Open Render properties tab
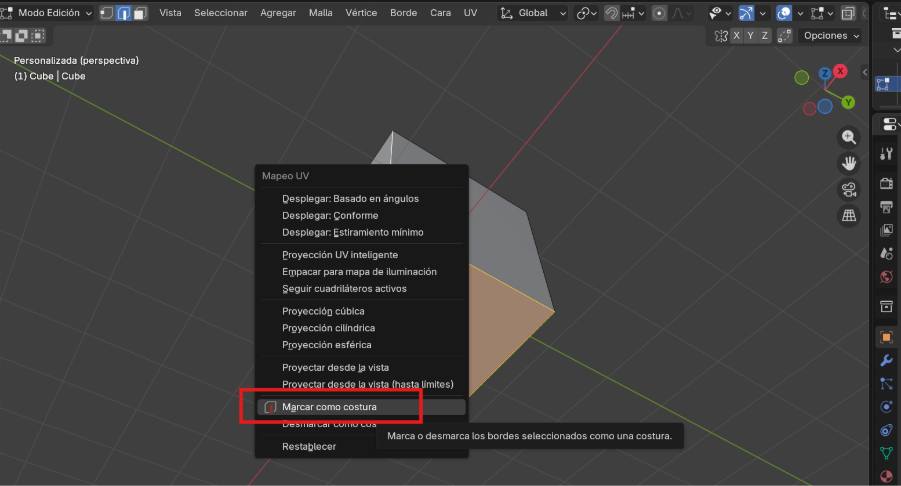The width and height of the screenshot is (901, 486). click(887, 183)
